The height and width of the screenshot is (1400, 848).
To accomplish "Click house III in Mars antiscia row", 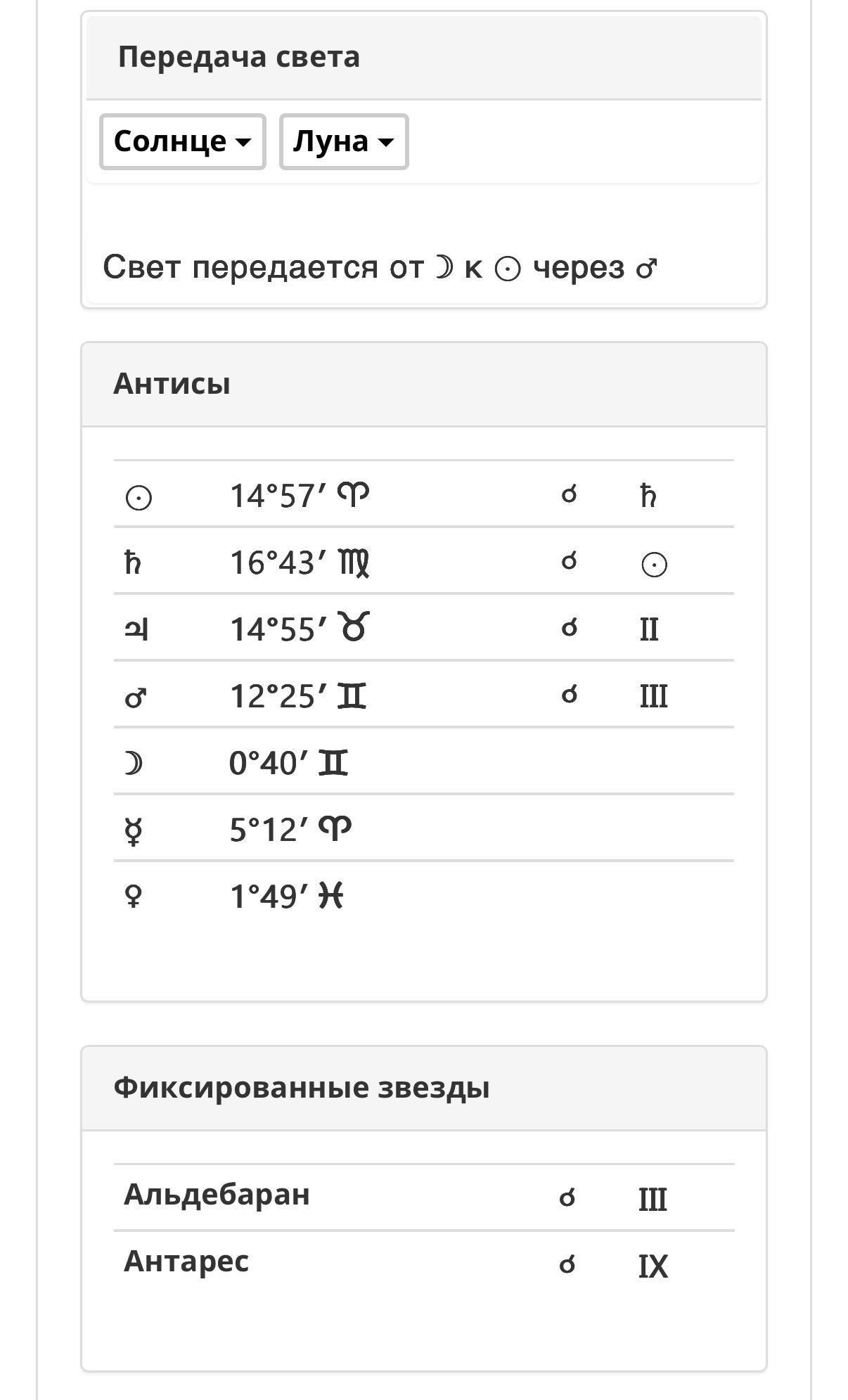I will pyautogui.click(x=653, y=697).
